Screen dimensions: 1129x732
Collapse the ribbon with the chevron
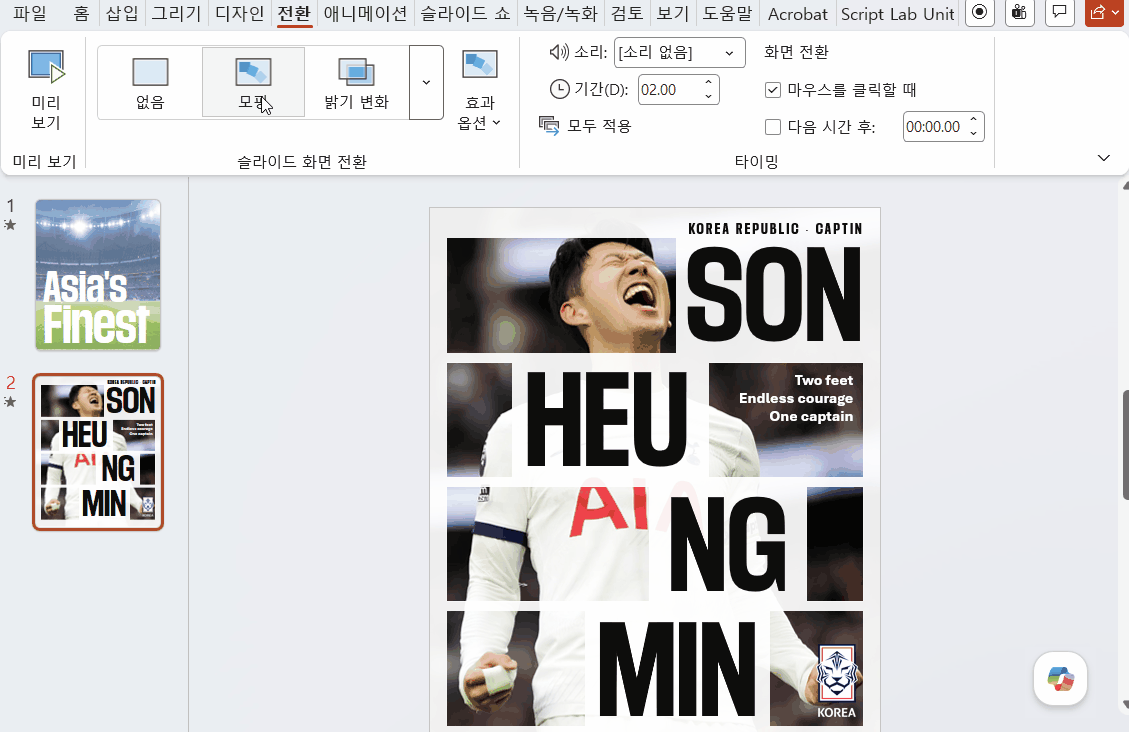click(1103, 158)
